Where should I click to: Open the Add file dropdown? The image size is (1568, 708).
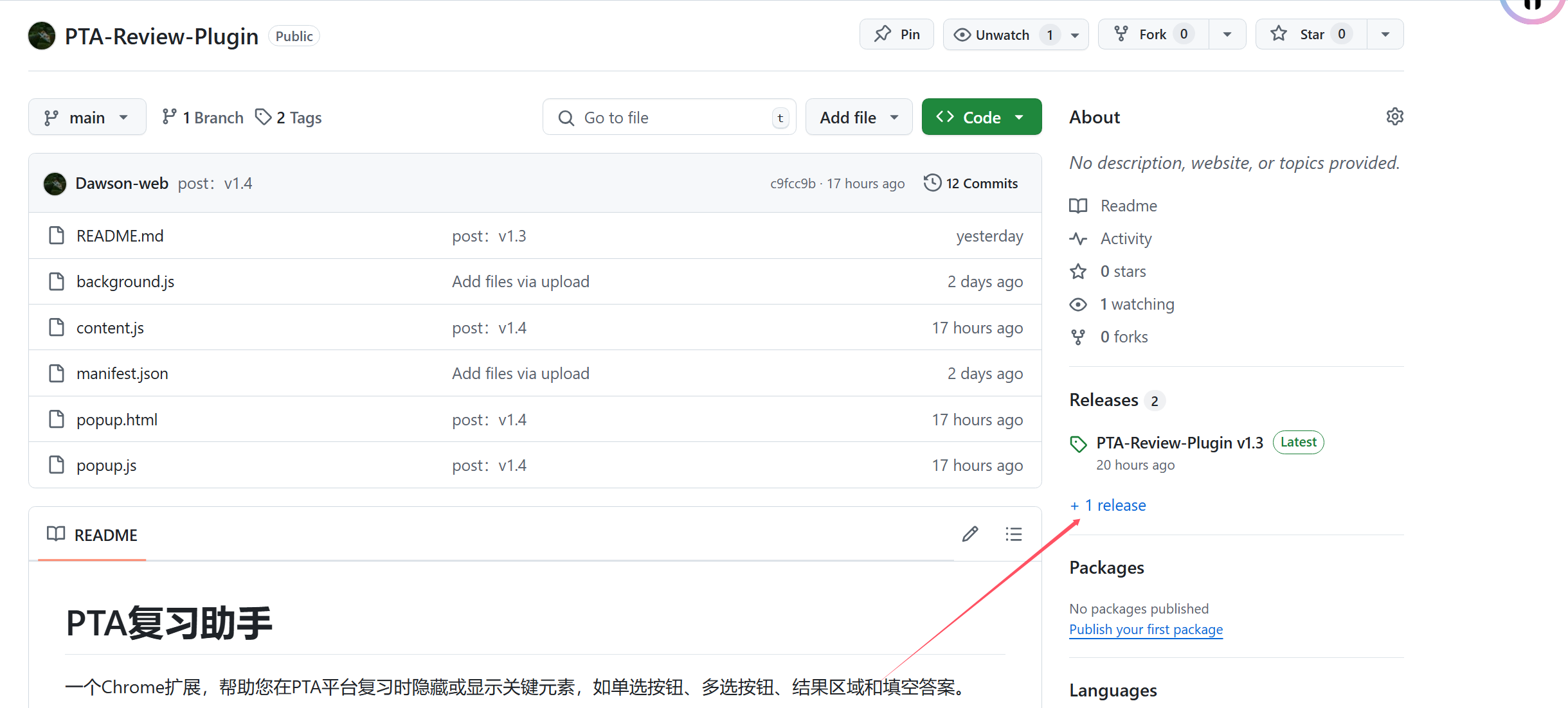(858, 116)
